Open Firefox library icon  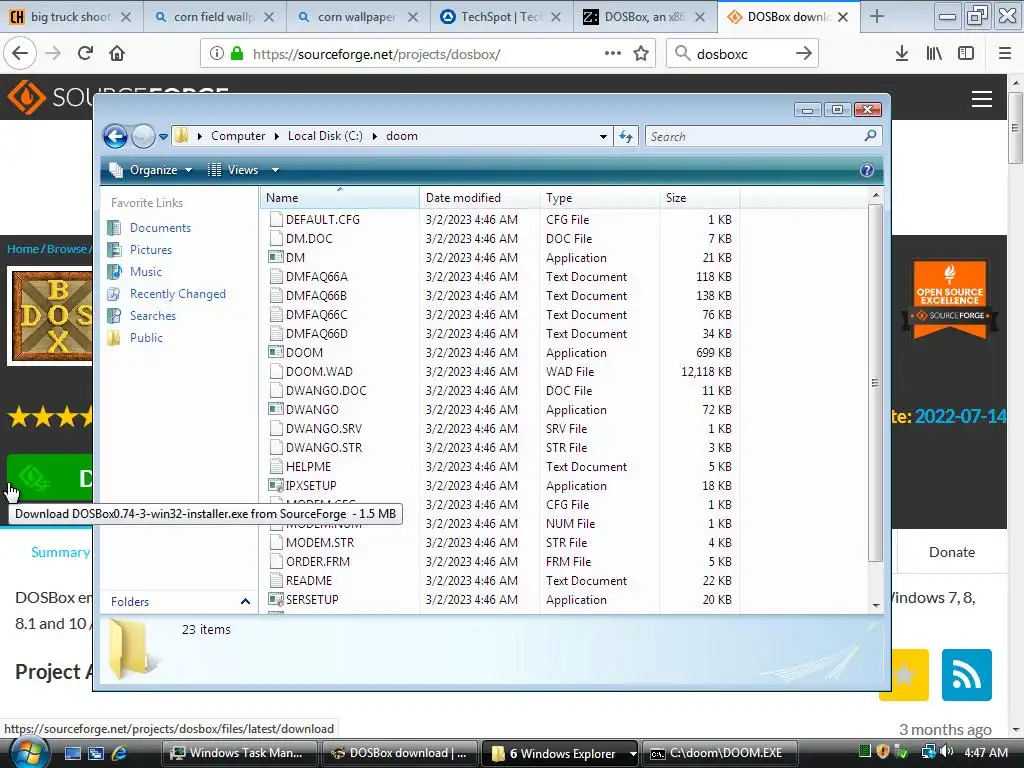934,54
